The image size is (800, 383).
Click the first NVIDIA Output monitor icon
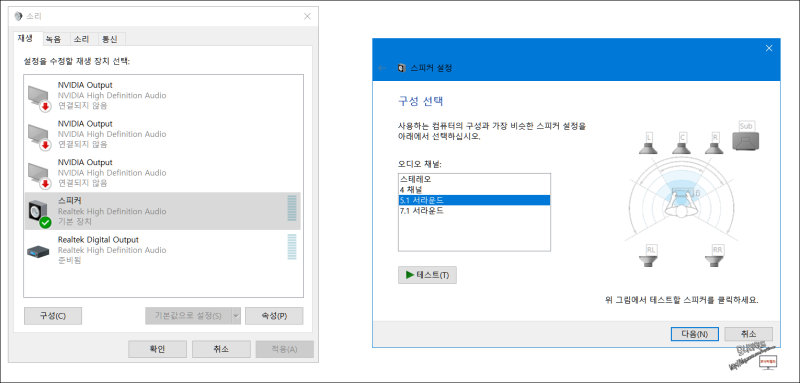point(39,97)
